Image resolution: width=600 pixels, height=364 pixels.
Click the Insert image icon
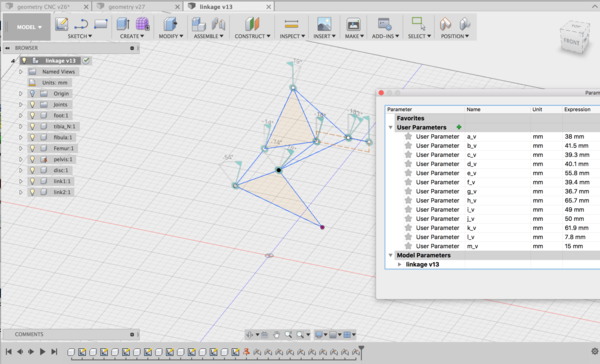click(x=324, y=24)
